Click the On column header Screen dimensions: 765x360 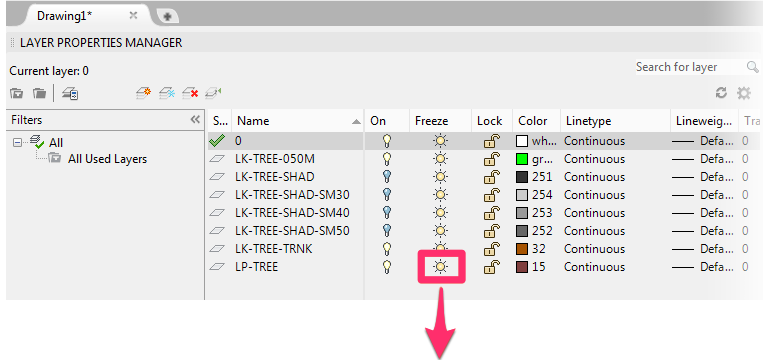[387, 121]
